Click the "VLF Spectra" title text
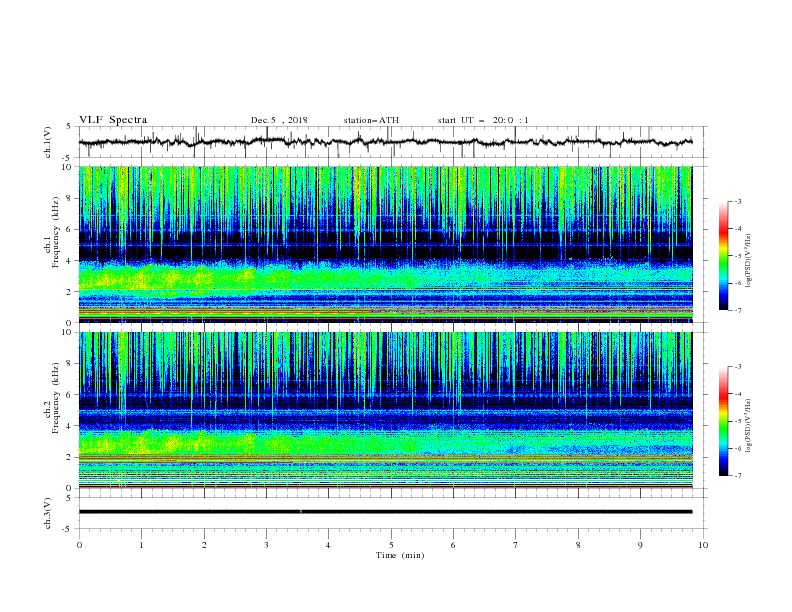The height and width of the screenshot is (612, 792). click(x=113, y=120)
